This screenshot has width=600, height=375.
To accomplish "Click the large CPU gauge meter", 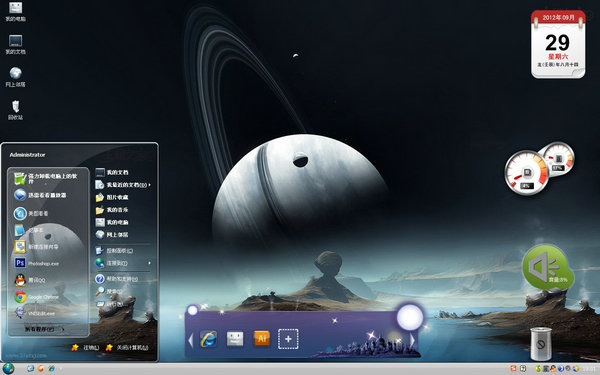I will 527,173.
